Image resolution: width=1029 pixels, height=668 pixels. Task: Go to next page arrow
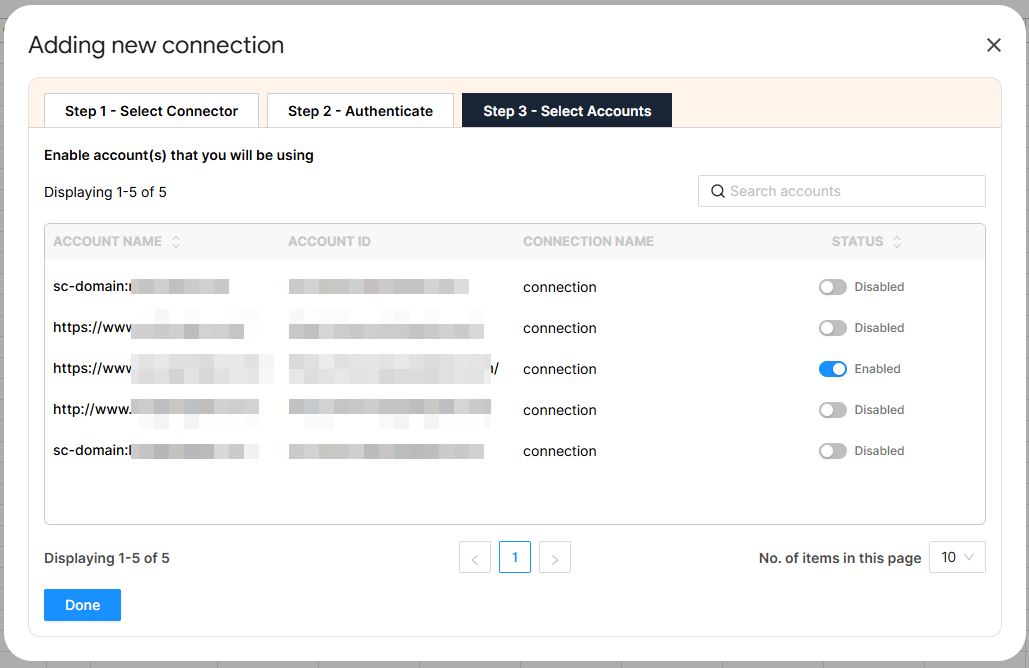pos(555,557)
